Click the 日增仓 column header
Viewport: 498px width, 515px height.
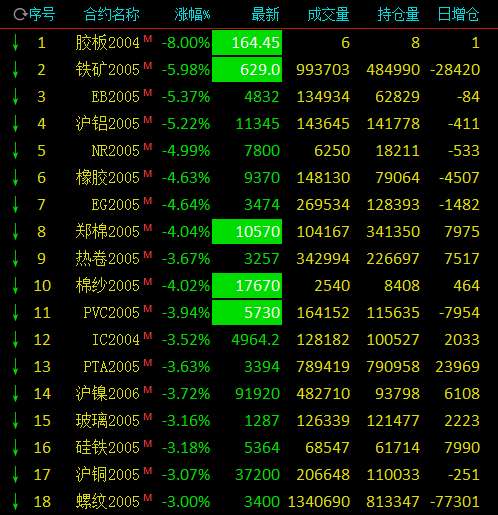point(458,15)
